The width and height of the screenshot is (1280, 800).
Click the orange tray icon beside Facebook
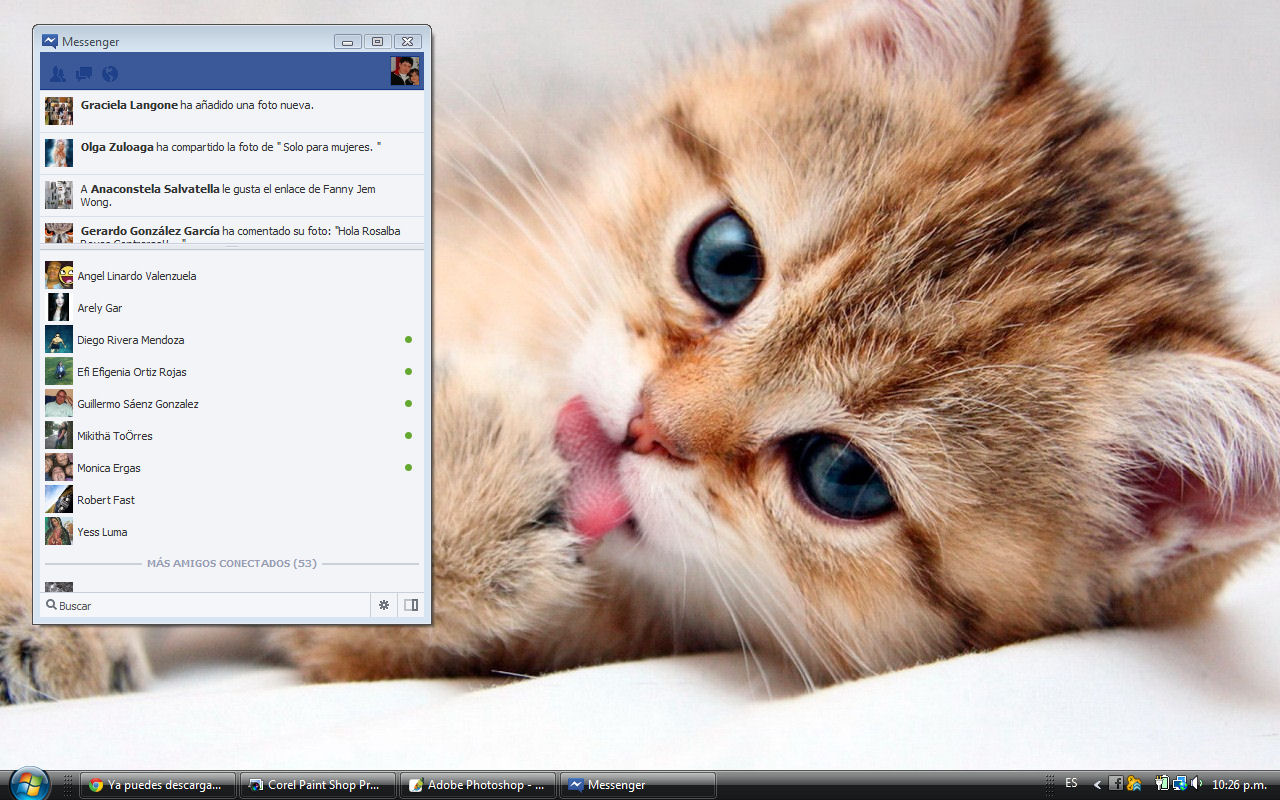[x=1133, y=784]
